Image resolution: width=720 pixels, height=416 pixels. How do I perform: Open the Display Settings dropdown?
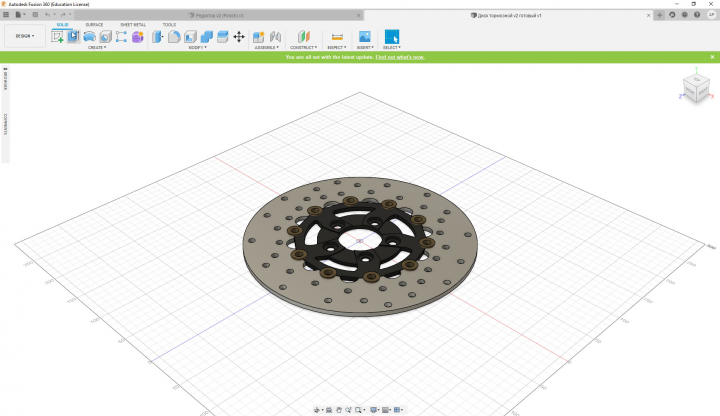pyautogui.click(x=375, y=410)
